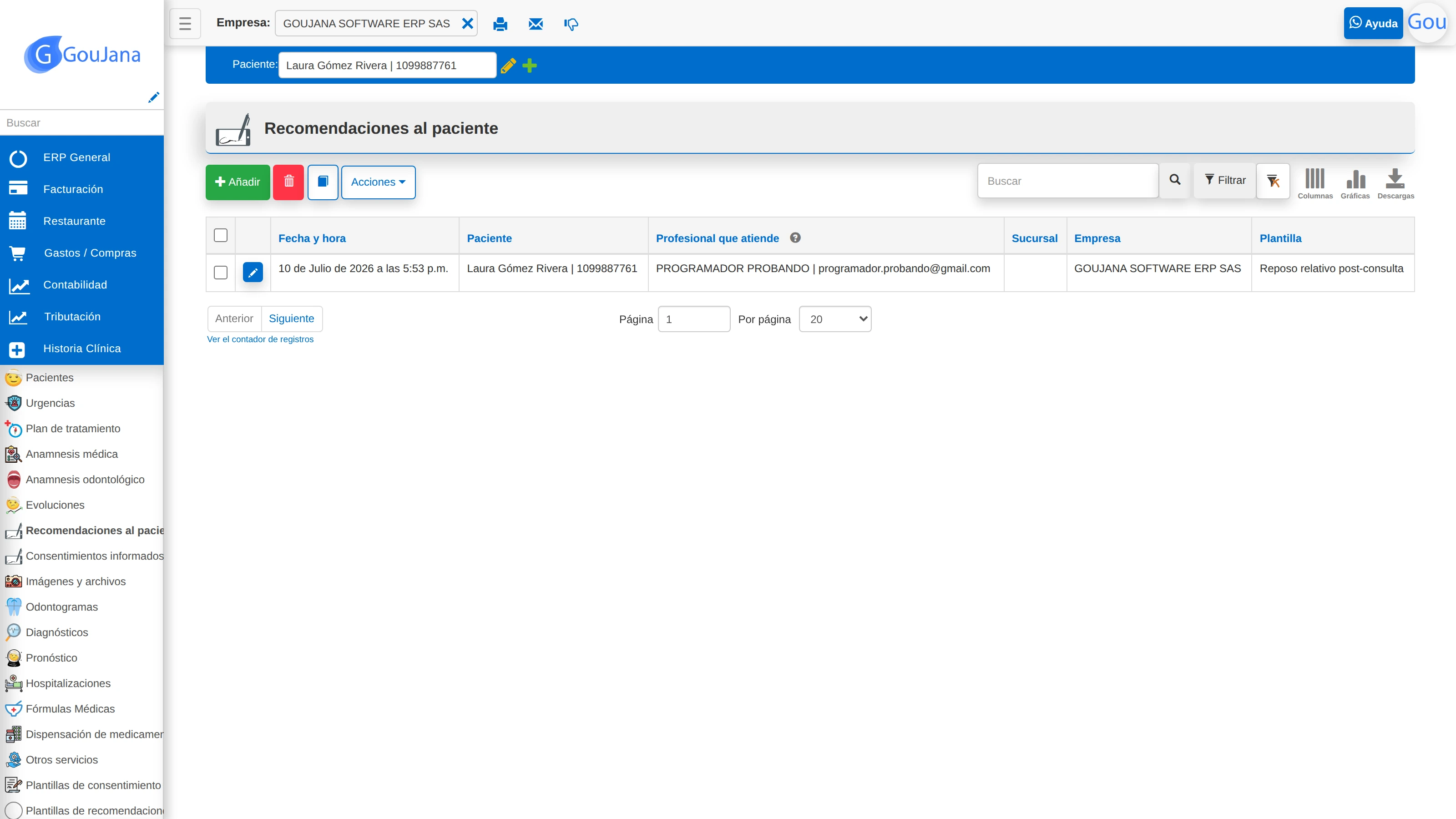The width and height of the screenshot is (1456, 819).
Task: Click the print icon in top bar
Action: [500, 24]
